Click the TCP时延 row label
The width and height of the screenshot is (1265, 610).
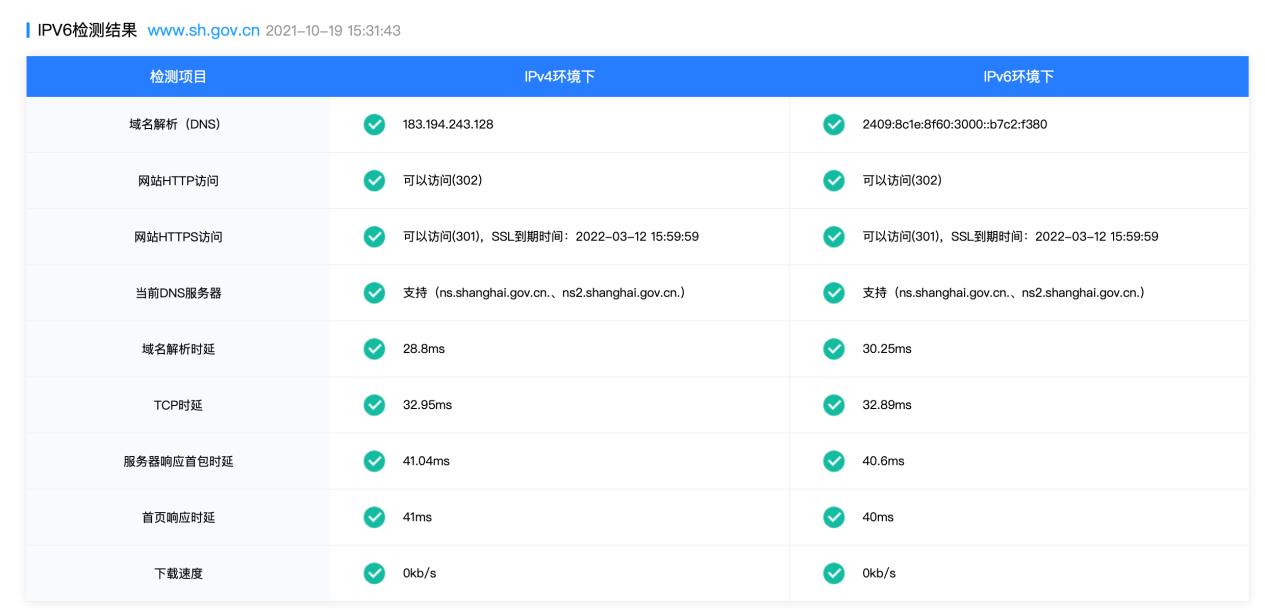coord(178,405)
